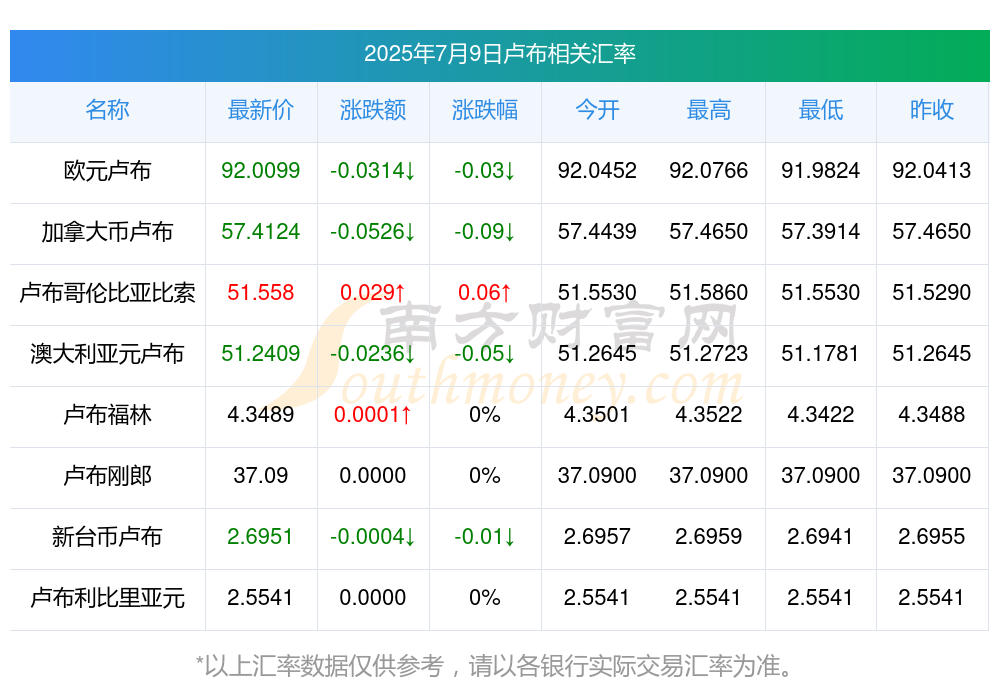
Task: Click the 最新价 column header
Action: point(261,110)
